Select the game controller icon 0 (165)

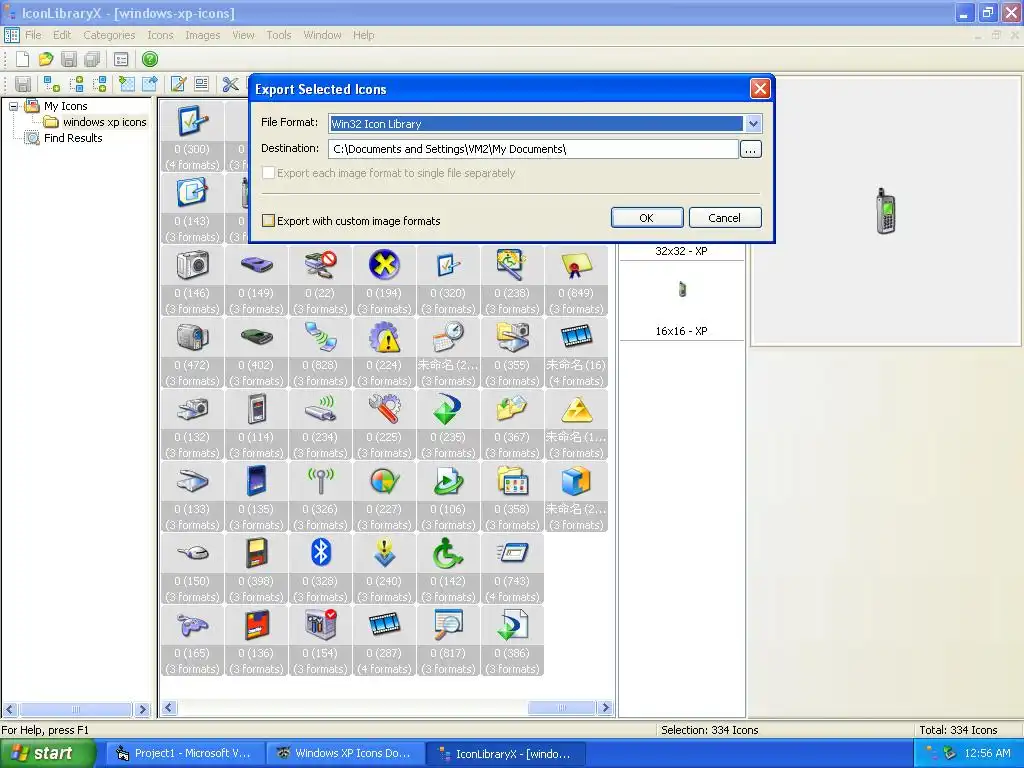(x=193, y=641)
